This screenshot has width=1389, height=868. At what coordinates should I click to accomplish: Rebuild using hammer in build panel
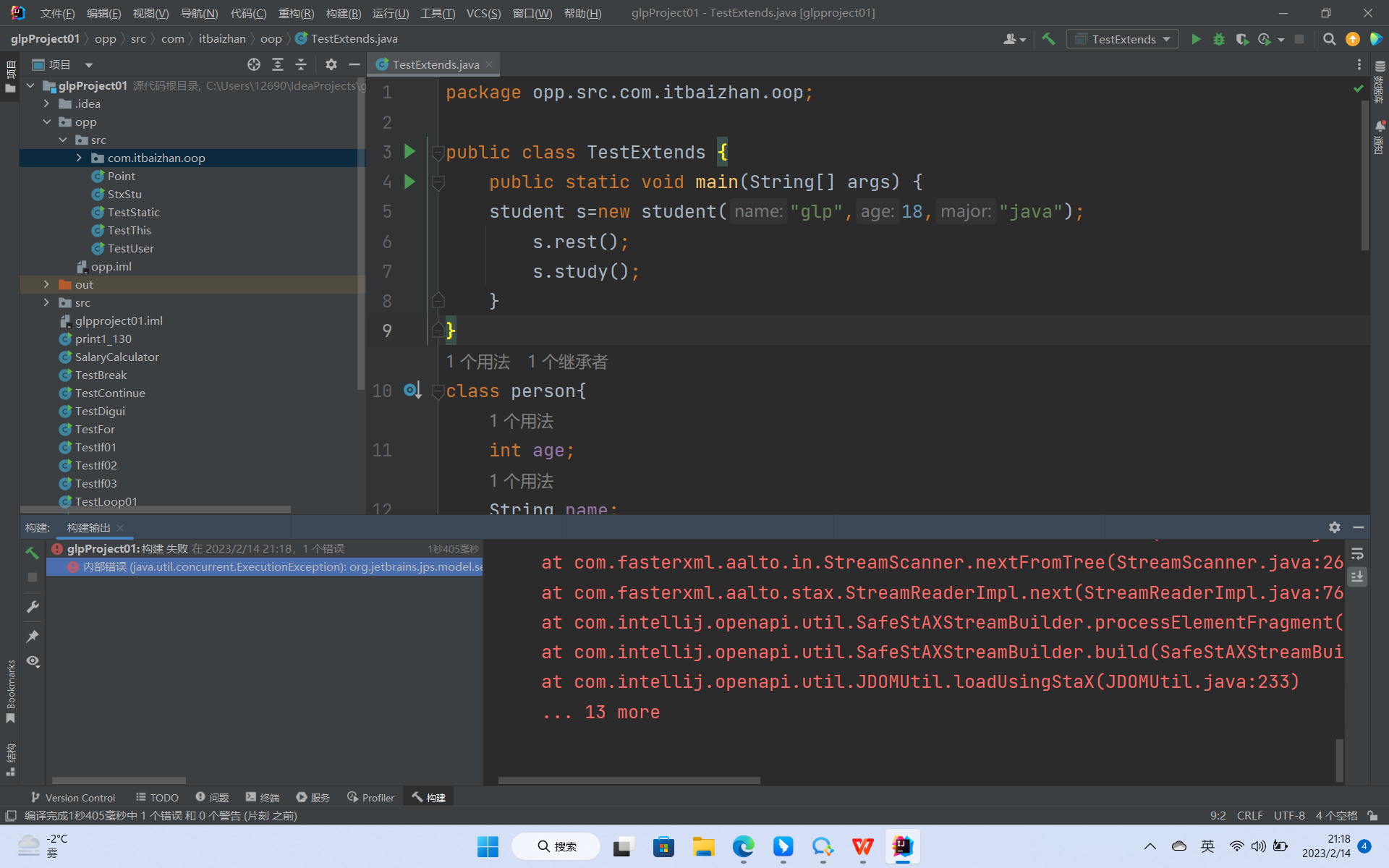coord(33,553)
